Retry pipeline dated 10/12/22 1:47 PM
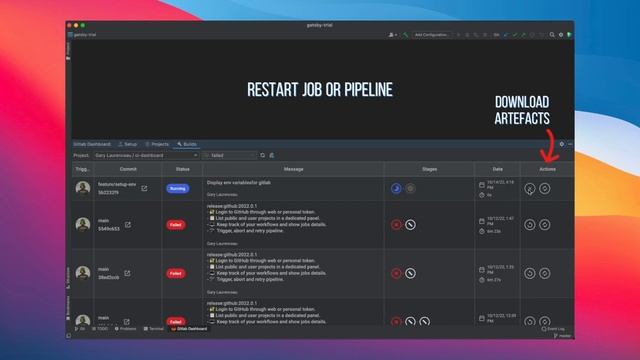The image size is (640, 360). pos(530,224)
